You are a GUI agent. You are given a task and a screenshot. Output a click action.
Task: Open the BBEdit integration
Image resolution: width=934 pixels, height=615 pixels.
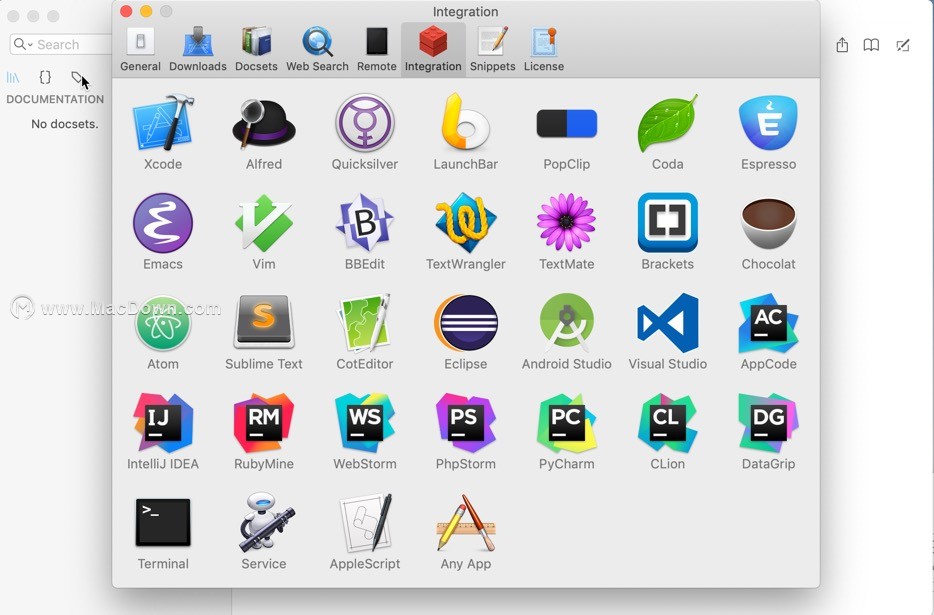(365, 223)
